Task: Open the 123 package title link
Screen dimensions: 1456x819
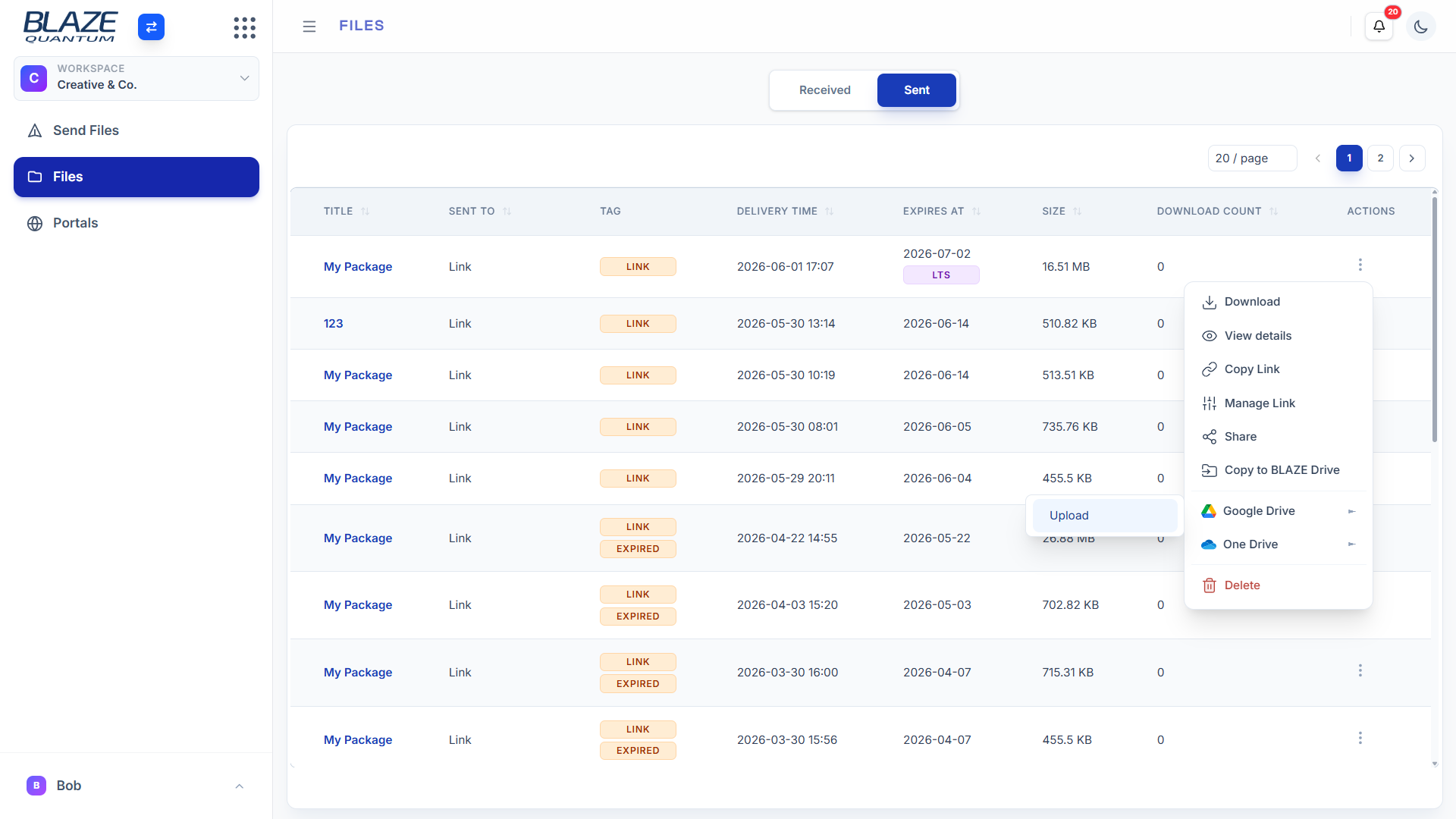Action: point(333,324)
